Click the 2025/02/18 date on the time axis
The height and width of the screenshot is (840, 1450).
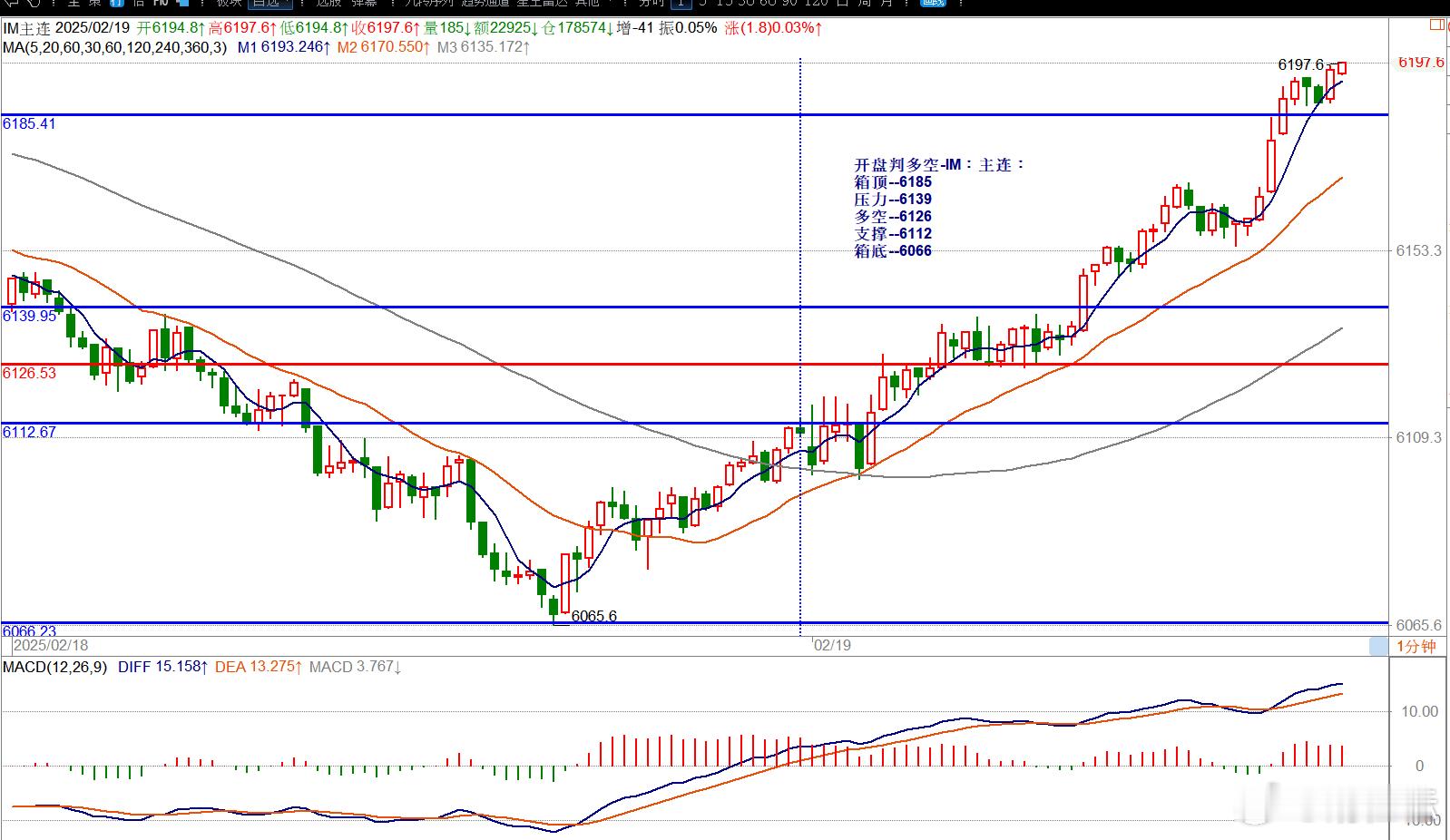(51, 645)
